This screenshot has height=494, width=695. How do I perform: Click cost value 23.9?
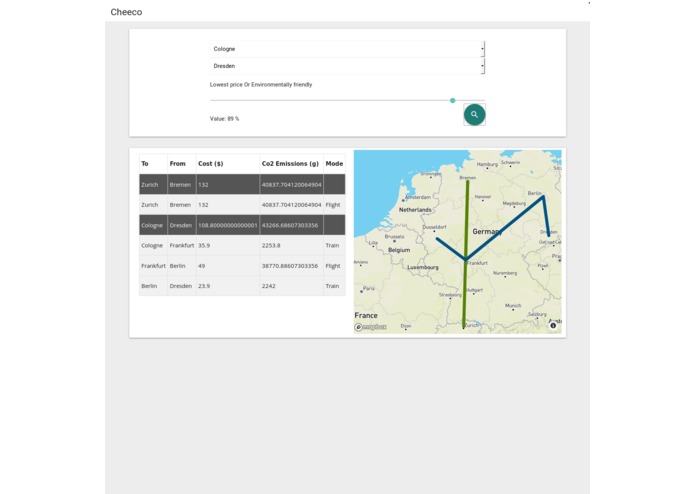[x=204, y=286]
